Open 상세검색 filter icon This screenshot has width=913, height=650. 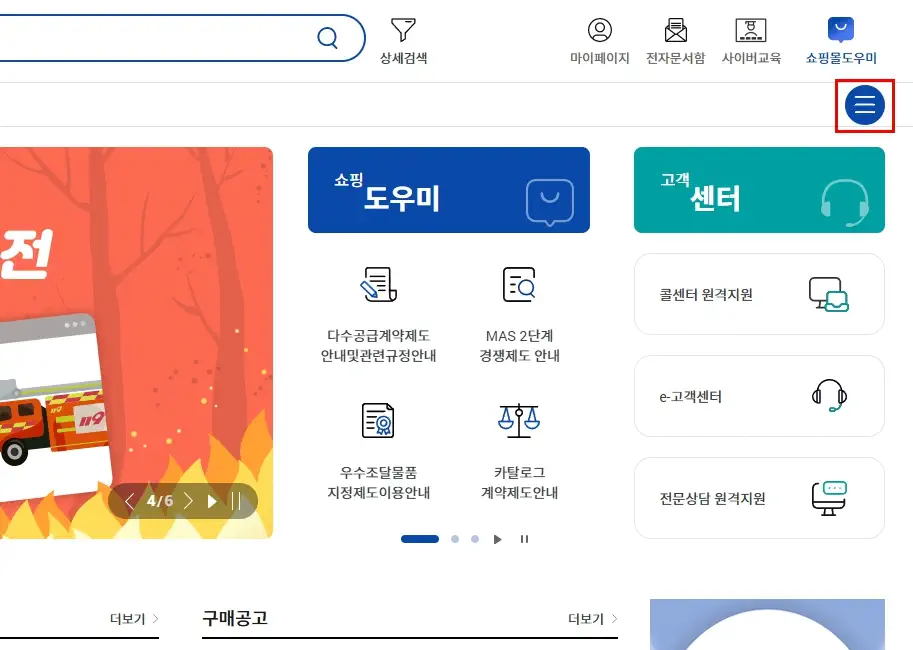tap(403, 30)
